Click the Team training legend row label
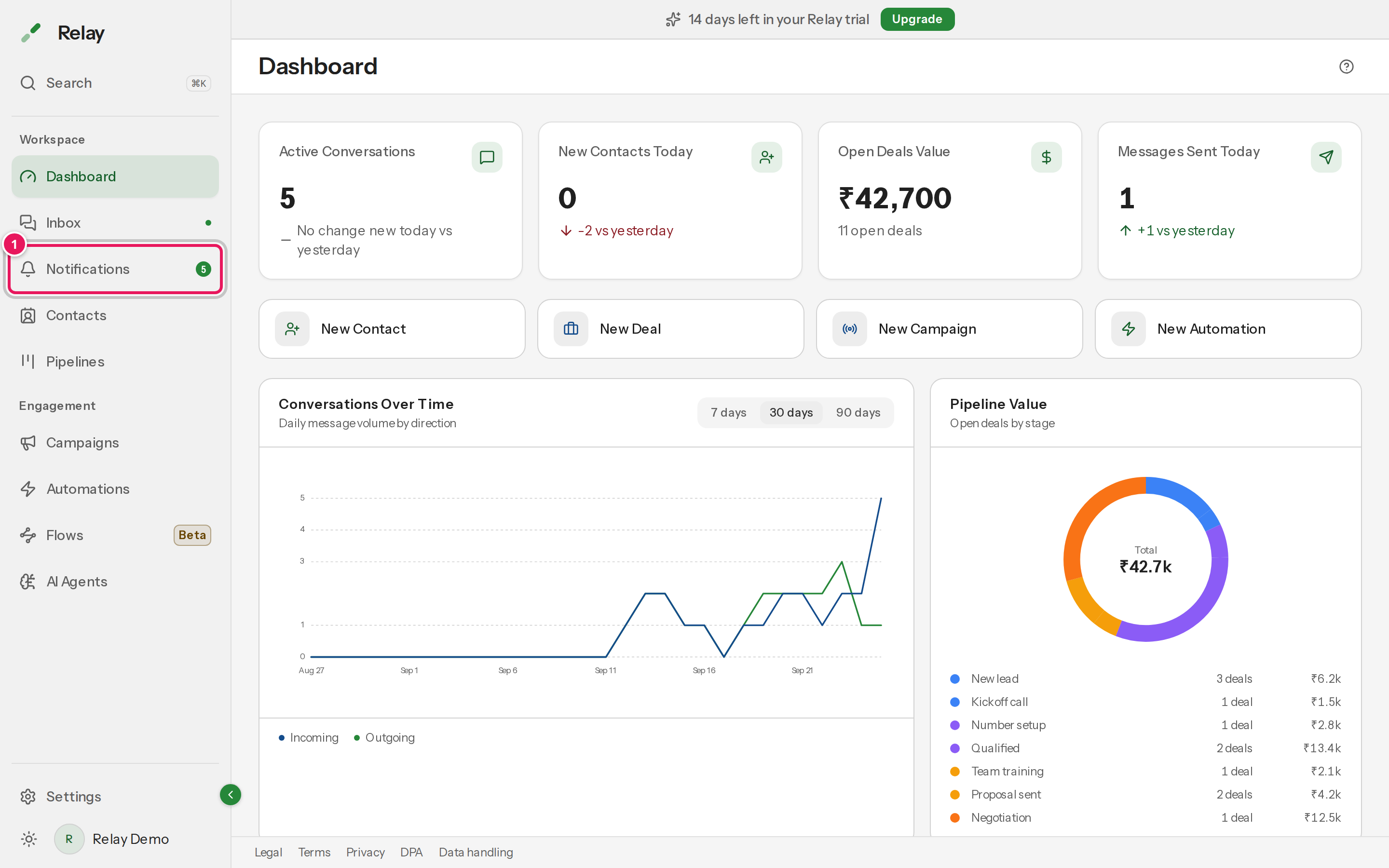 click(1008, 772)
